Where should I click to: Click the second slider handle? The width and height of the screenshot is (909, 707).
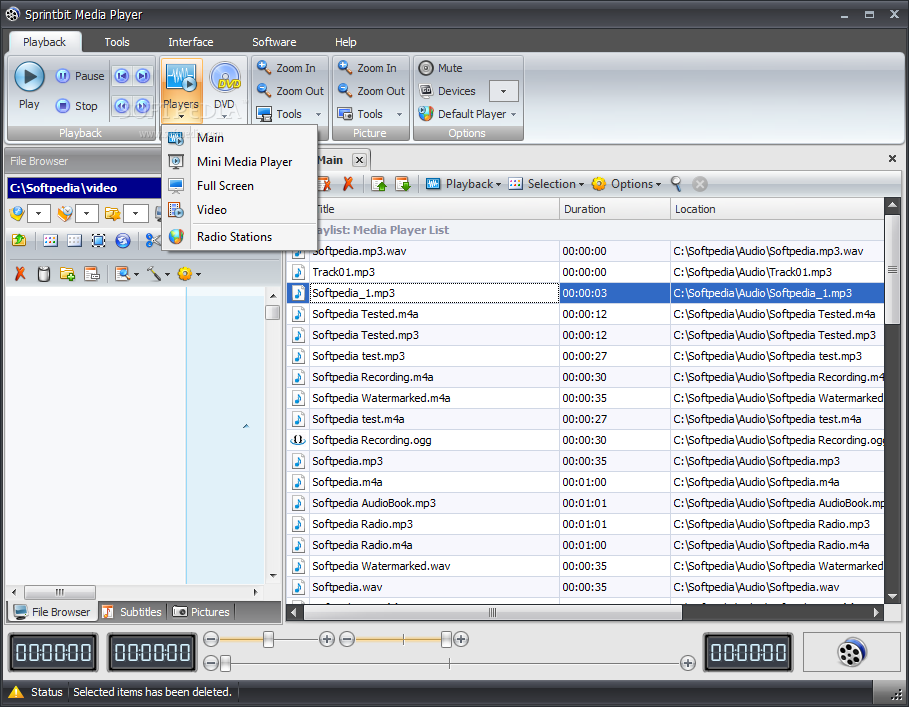point(446,640)
